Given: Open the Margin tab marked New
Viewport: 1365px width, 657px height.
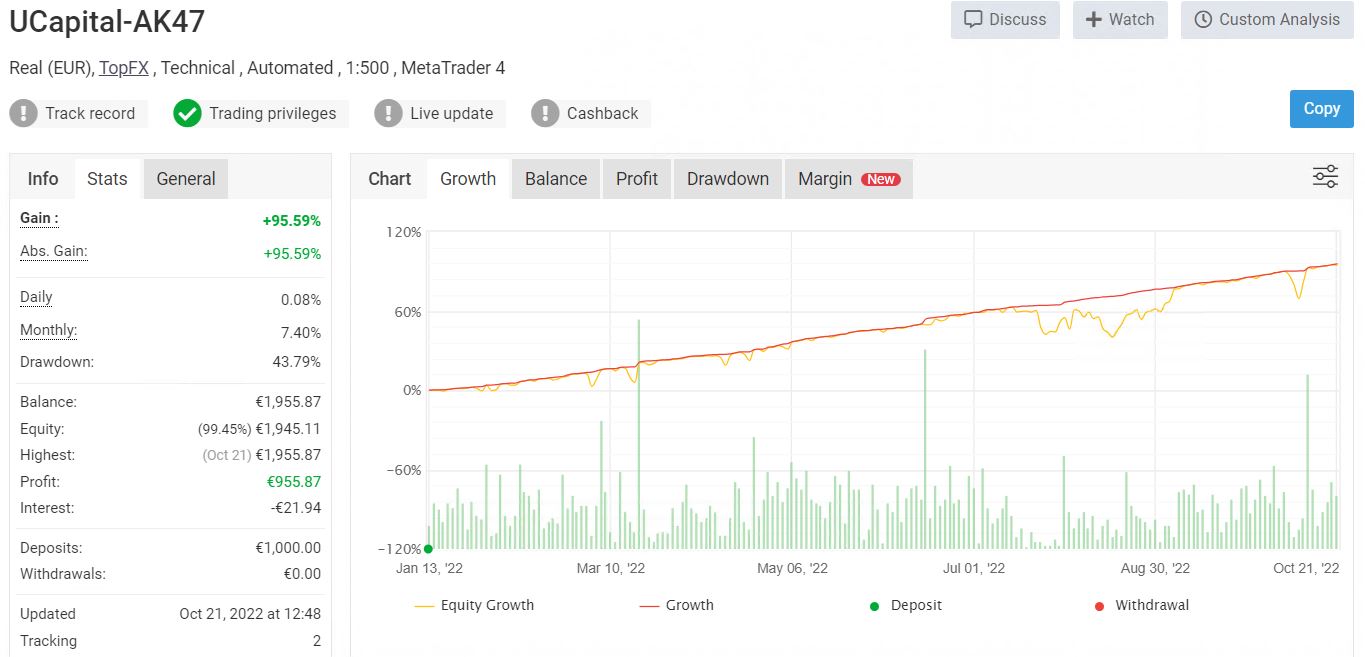Looking at the screenshot, I should [x=848, y=179].
